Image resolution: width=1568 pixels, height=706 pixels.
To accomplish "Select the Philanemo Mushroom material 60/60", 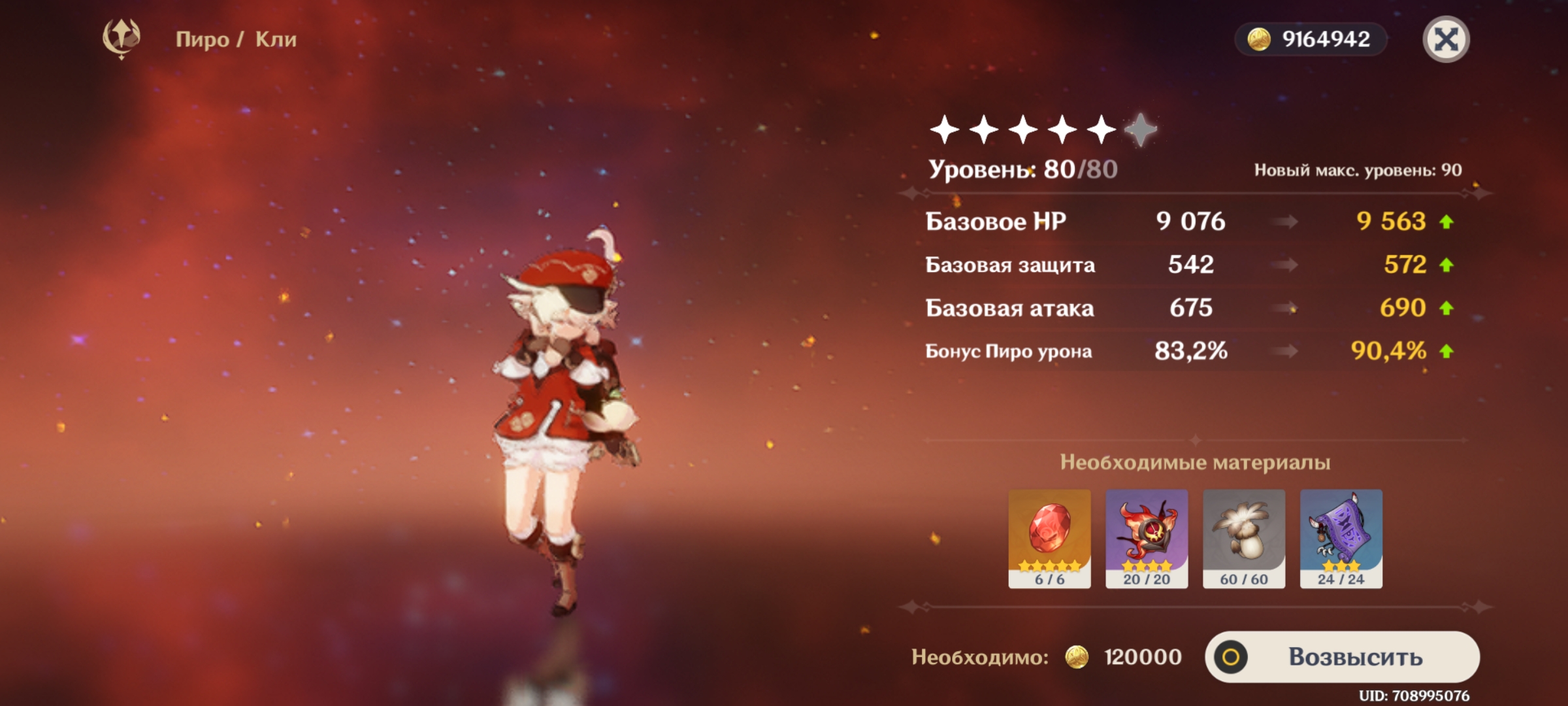I will pyautogui.click(x=1244, y=539).
